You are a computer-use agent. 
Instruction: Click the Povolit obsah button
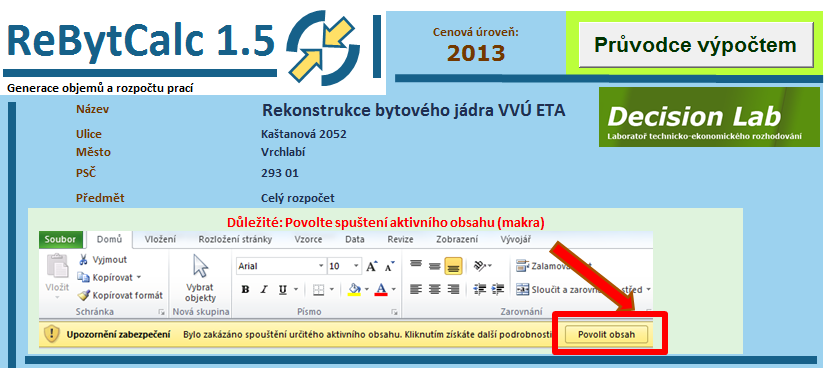[607, 334]
